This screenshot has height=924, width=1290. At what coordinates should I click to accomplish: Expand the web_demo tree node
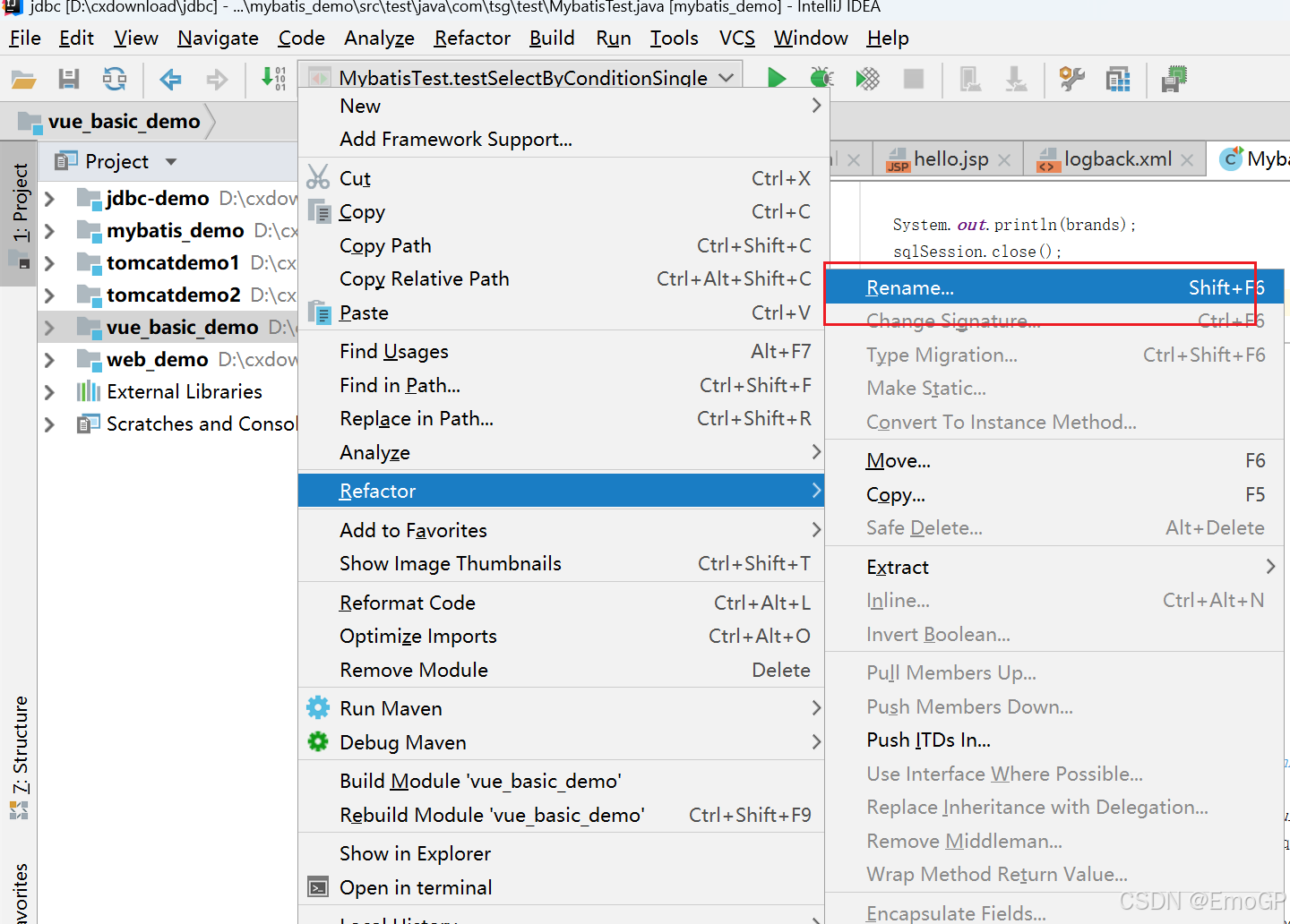pyautogui.click(x=50, y=360)
